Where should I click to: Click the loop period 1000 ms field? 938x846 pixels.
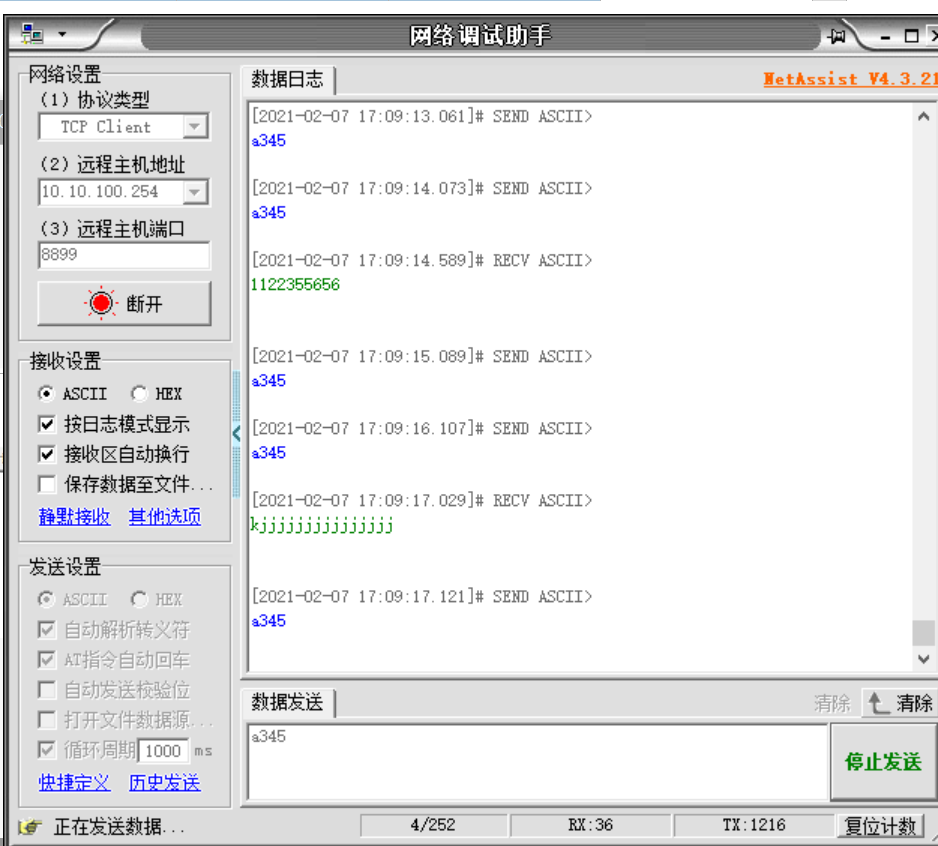click(x=163, y=750)
